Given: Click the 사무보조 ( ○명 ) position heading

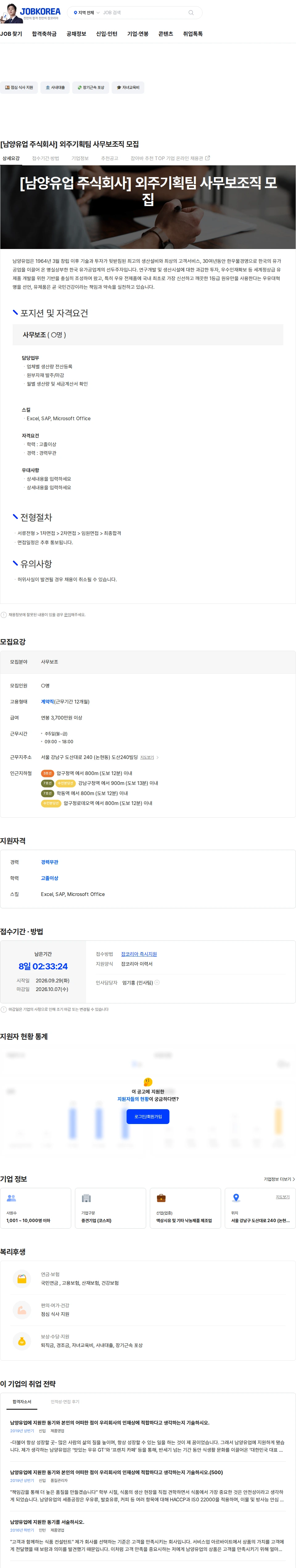Looking at the screenshot, I should pos(44,335).
